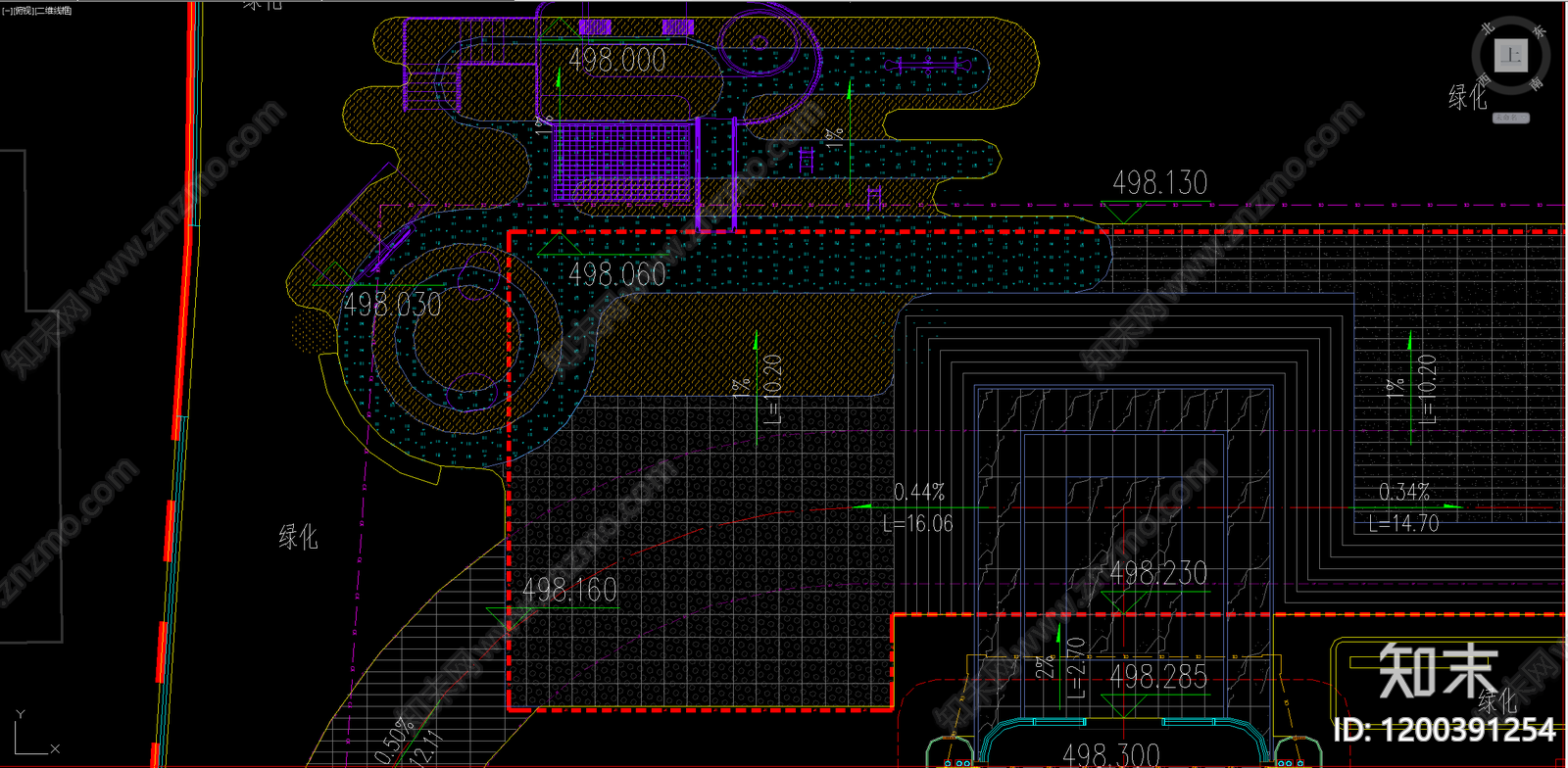The image size is (1568, 768).
Task: Click the ViewCube south compass label 南
Action: click(1536, 83)
